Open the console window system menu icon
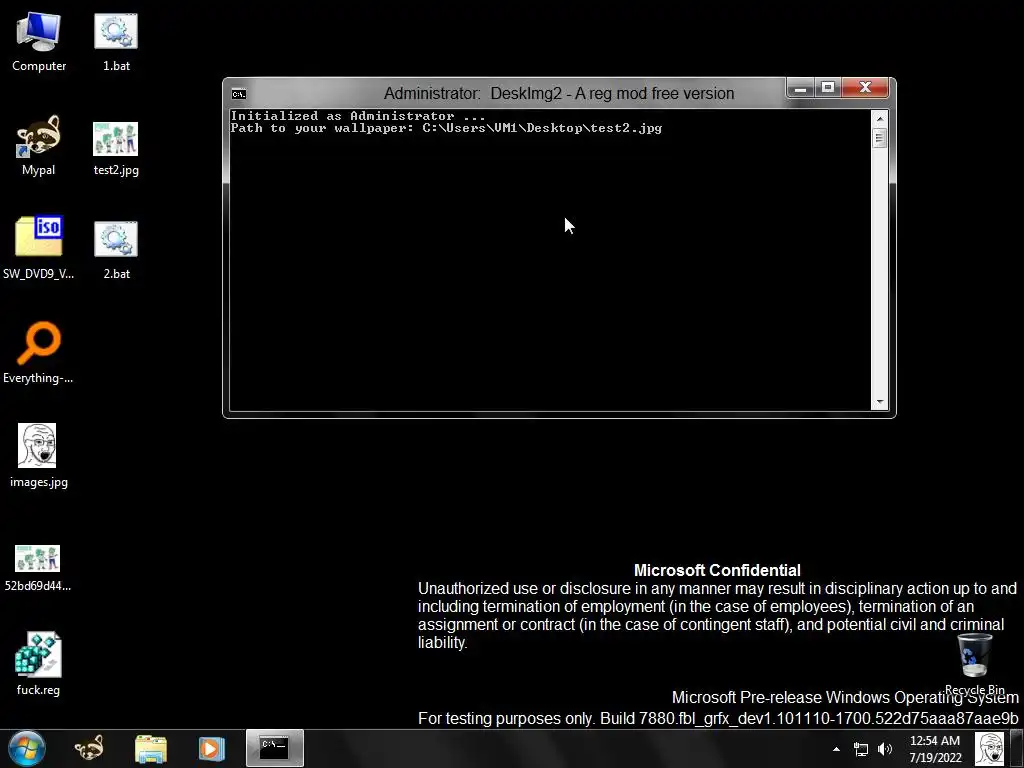1024x768 pixels. pyautogui.click(x=239, y=94)
